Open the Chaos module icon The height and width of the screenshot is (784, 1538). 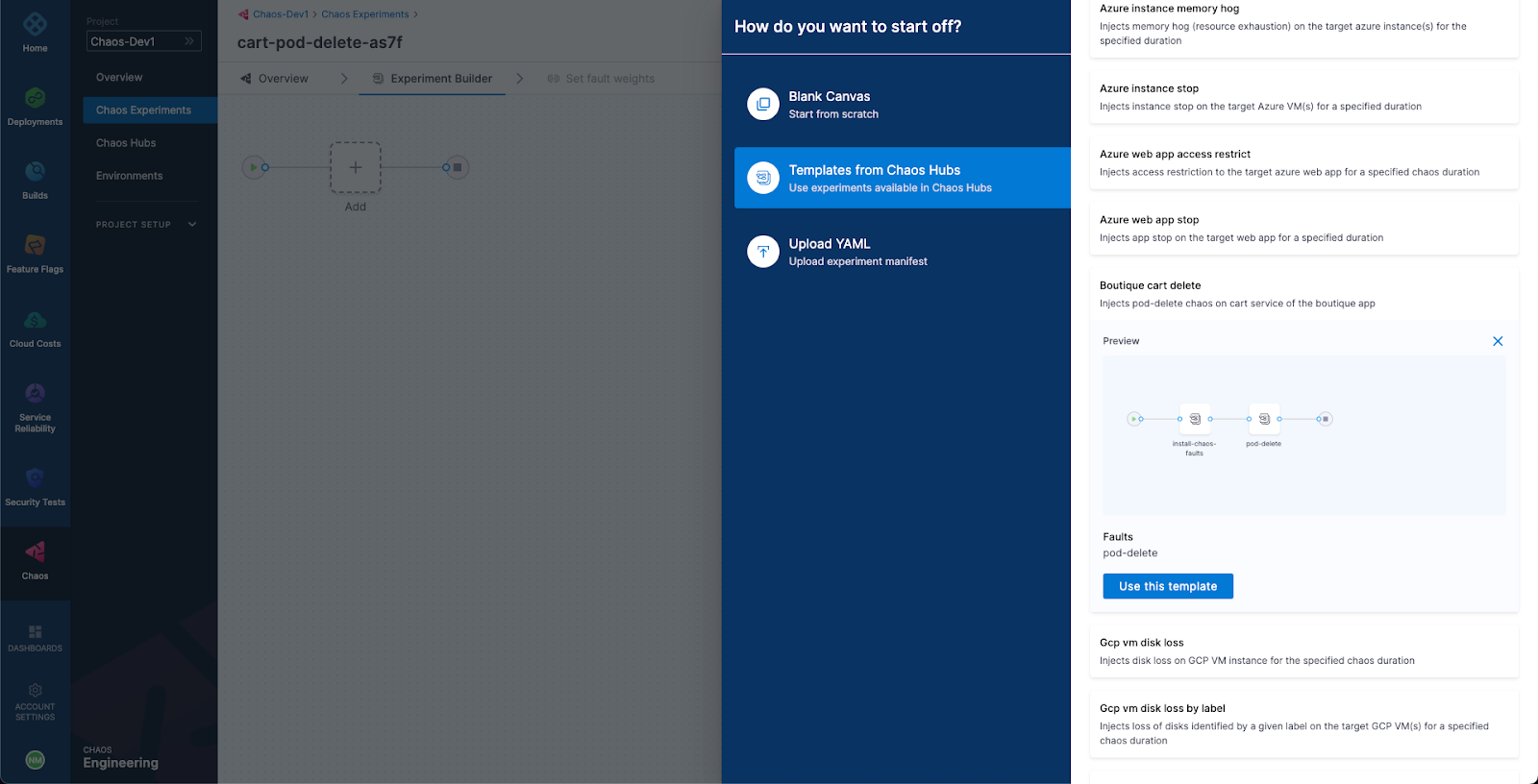(x=35, y=552)
